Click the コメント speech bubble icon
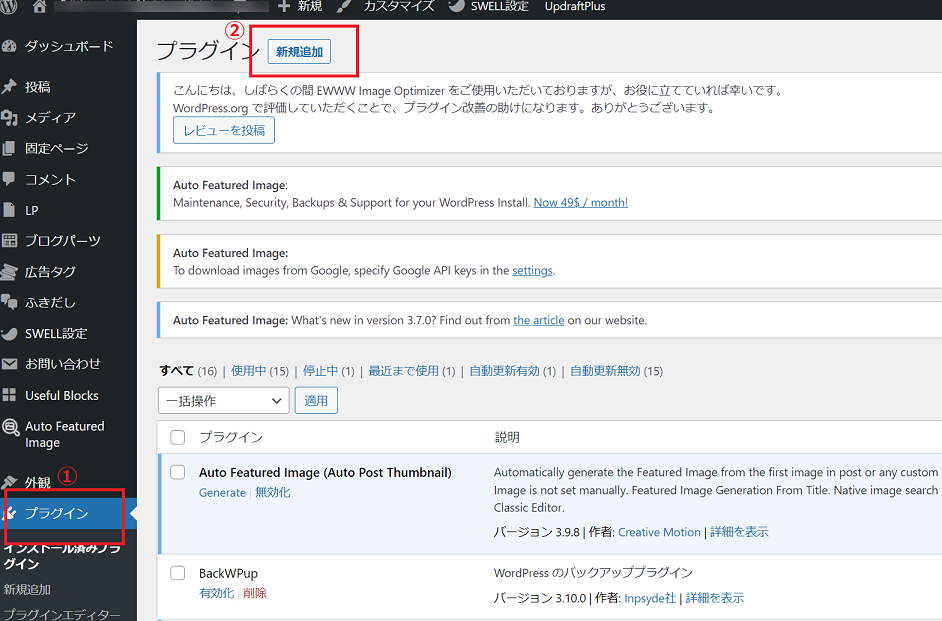 point(9,178)
